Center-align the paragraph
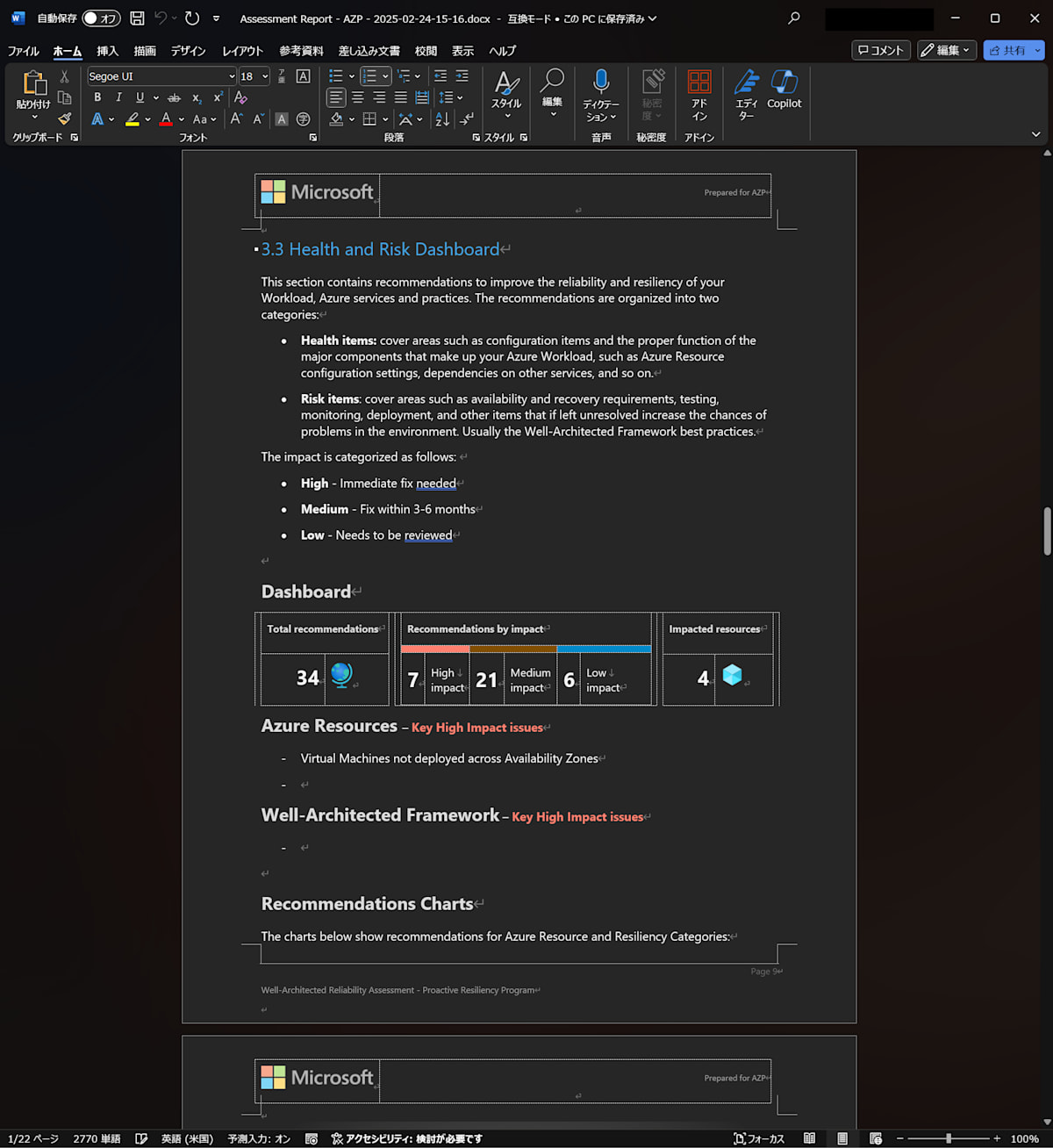This screenshot has height=1148, width=1053. click(358, 97)
